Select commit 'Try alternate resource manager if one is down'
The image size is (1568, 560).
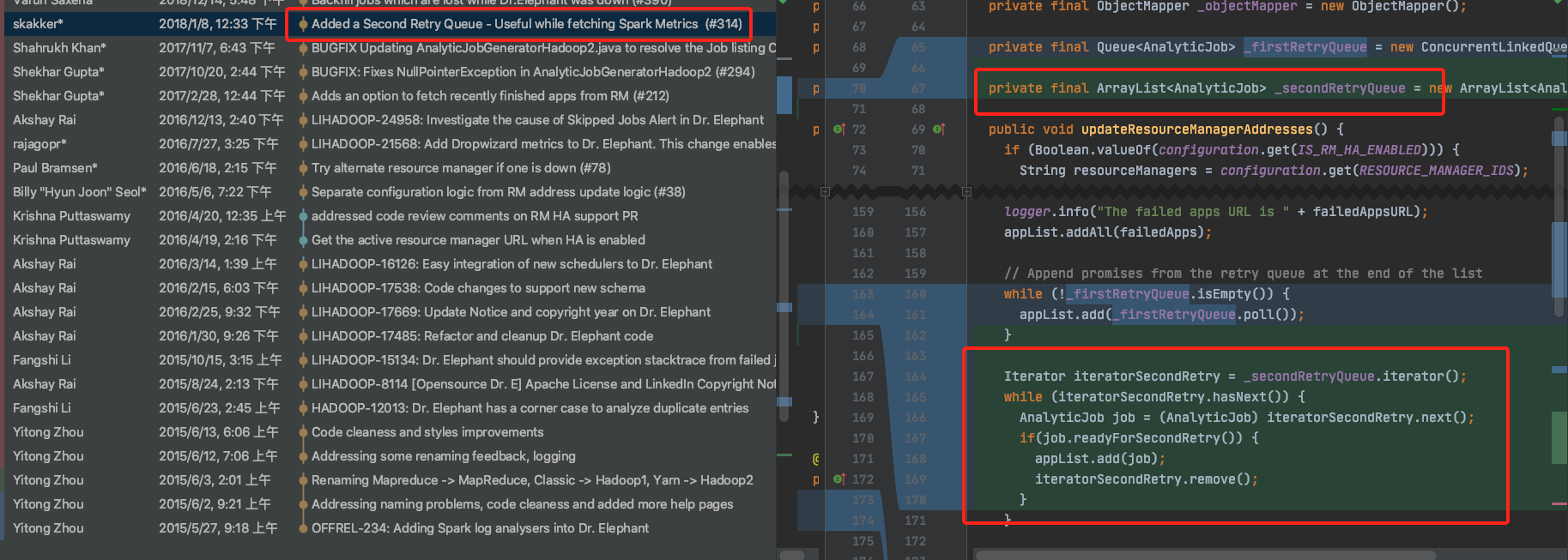coord(461,168)
